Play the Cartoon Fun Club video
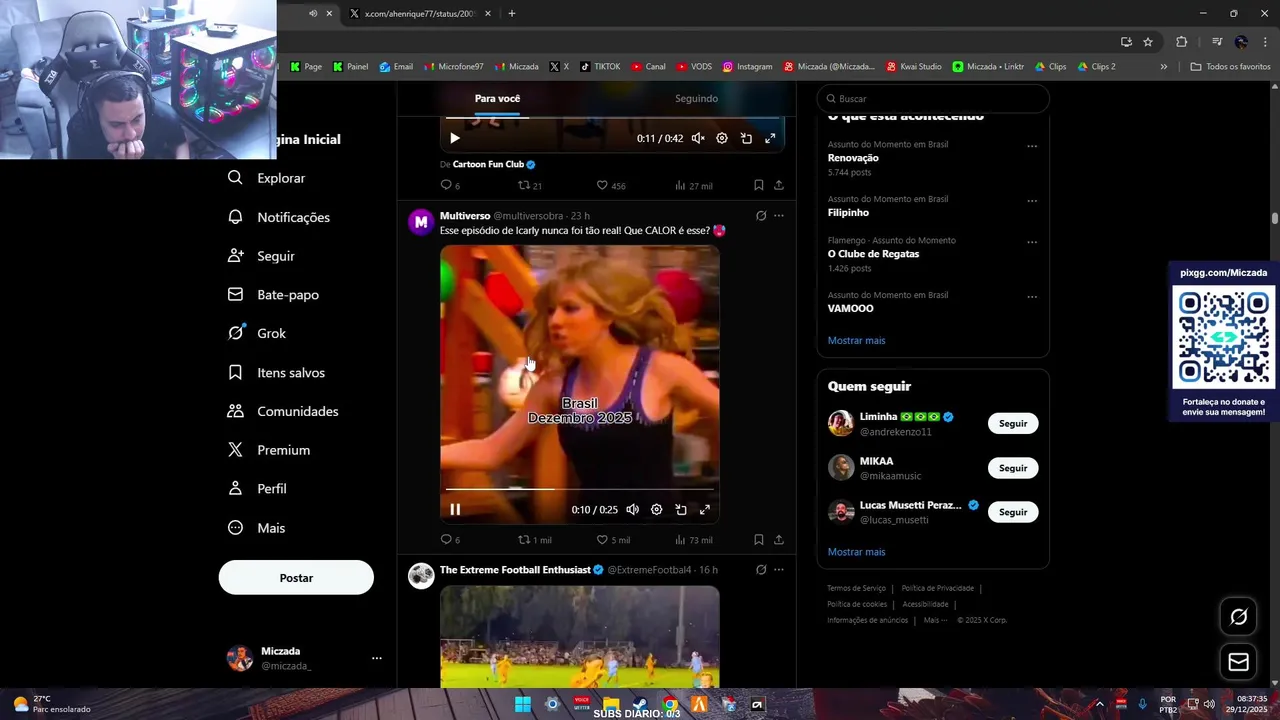Image resolution: width=1280 pixels, height=720 pixels. pos(455,138)
